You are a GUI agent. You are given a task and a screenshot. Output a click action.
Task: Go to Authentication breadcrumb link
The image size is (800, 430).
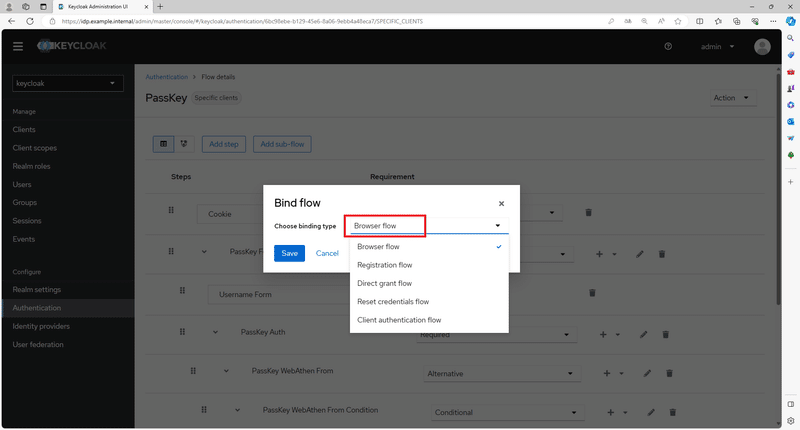point(167,77)
